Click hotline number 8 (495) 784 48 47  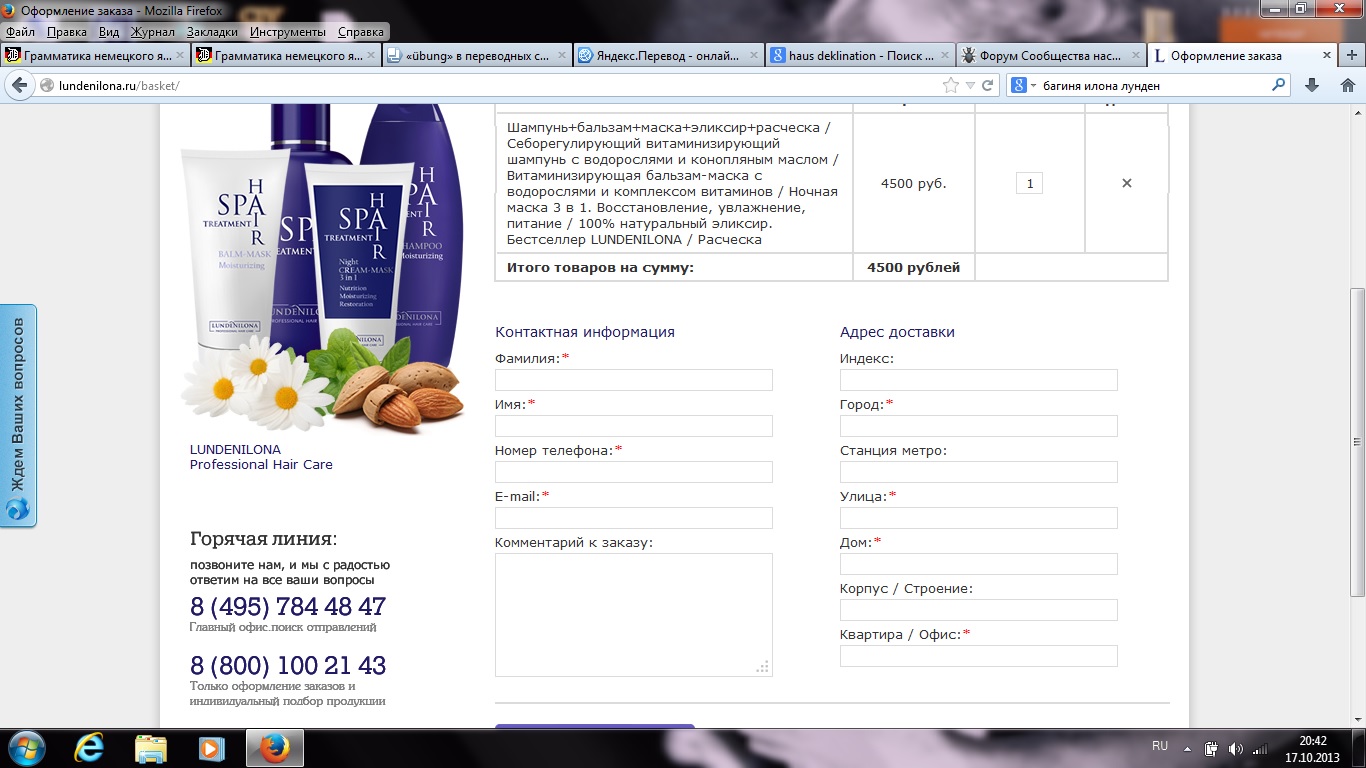[x=288, y=607]
